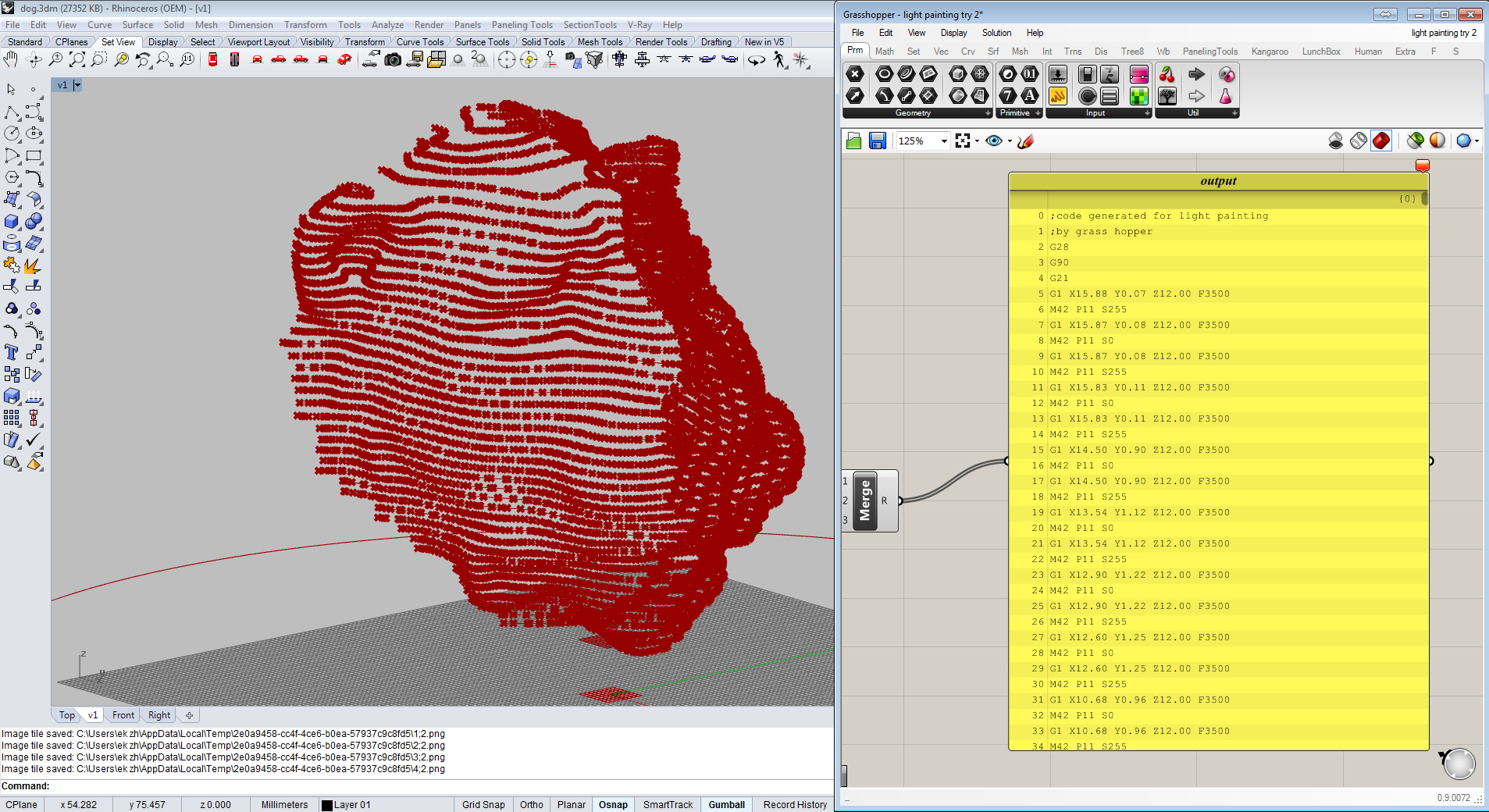The width and height of the screenshot is (1489, 812).
Task: Toggle Grid Snap in status bar
Action: click(483, 804)
